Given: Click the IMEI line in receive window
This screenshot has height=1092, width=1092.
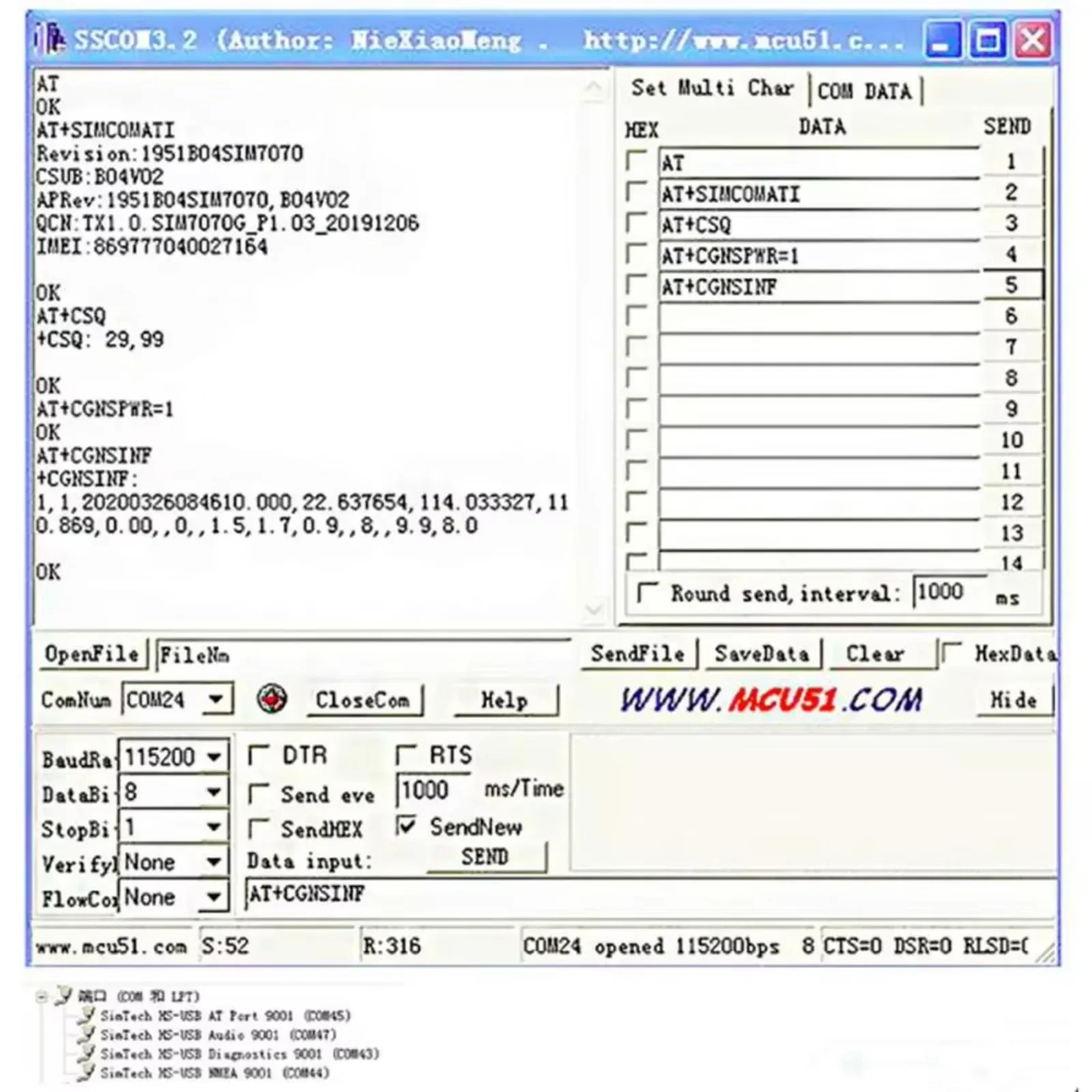Looking at the screenshot, I should (x=152, y=246).
